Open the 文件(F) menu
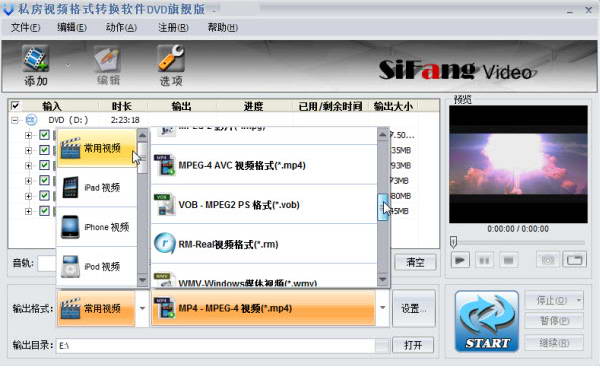Screen dimensions: 600x369 pos(25,28)
